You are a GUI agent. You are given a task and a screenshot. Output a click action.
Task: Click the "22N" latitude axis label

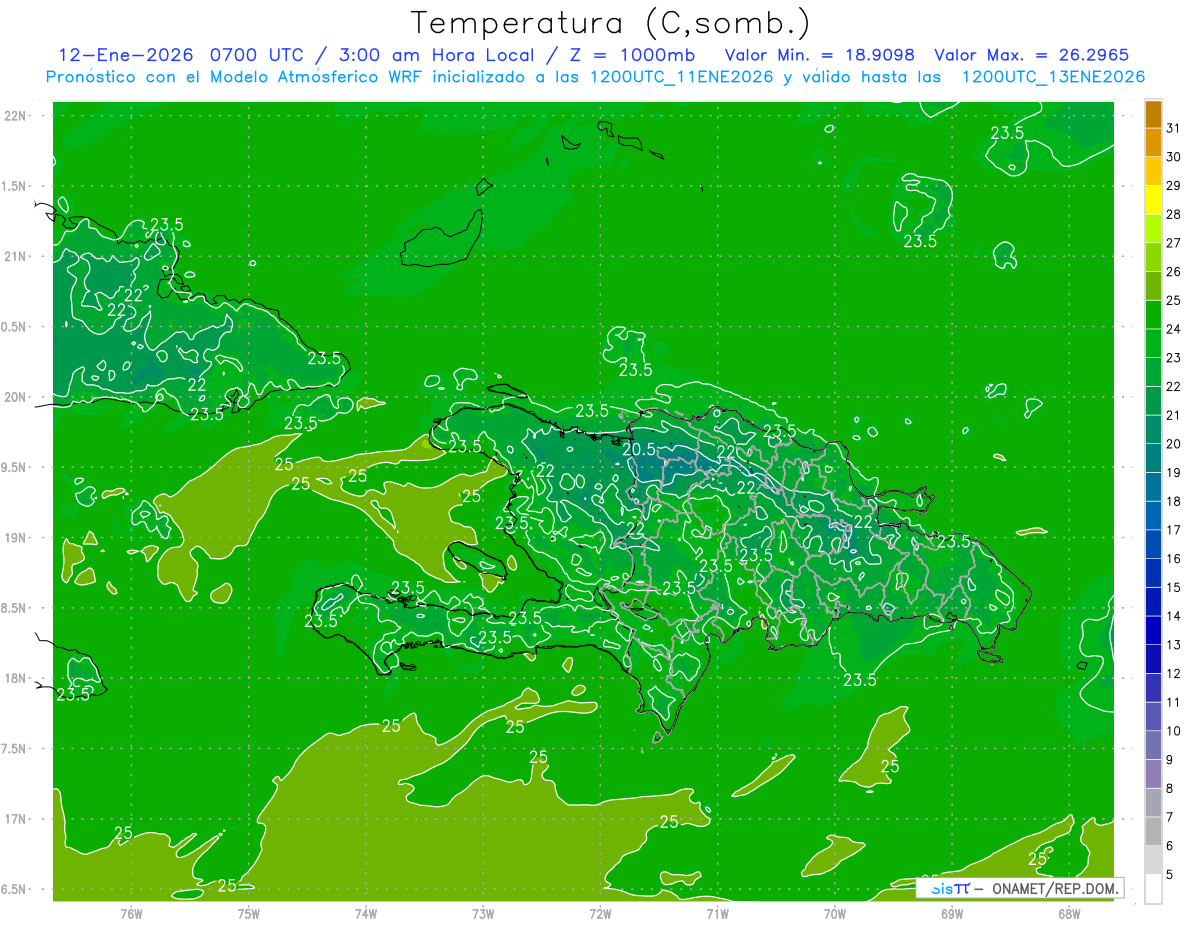tap(16, 116)
